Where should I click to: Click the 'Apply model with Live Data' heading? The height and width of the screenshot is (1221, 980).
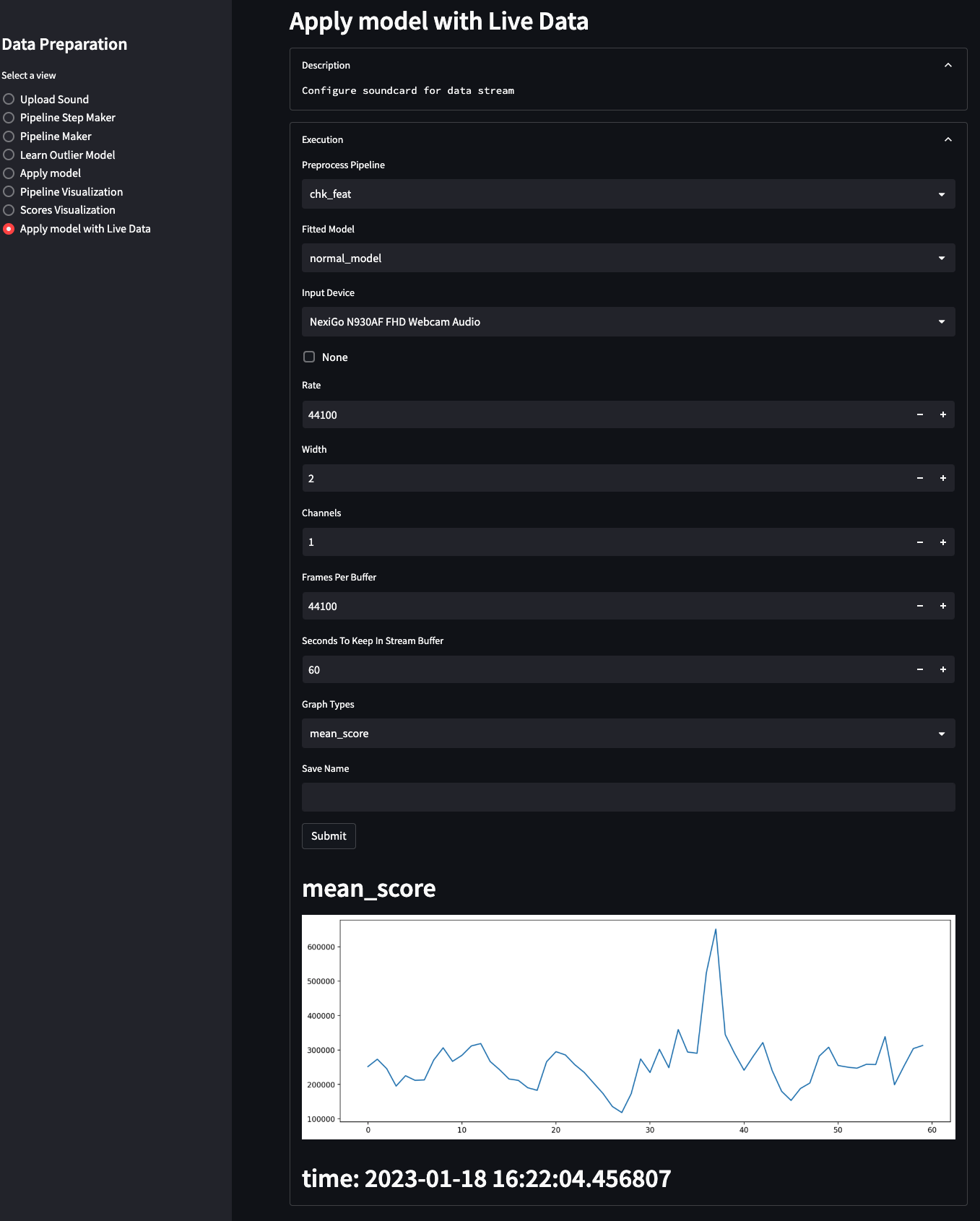439,21
